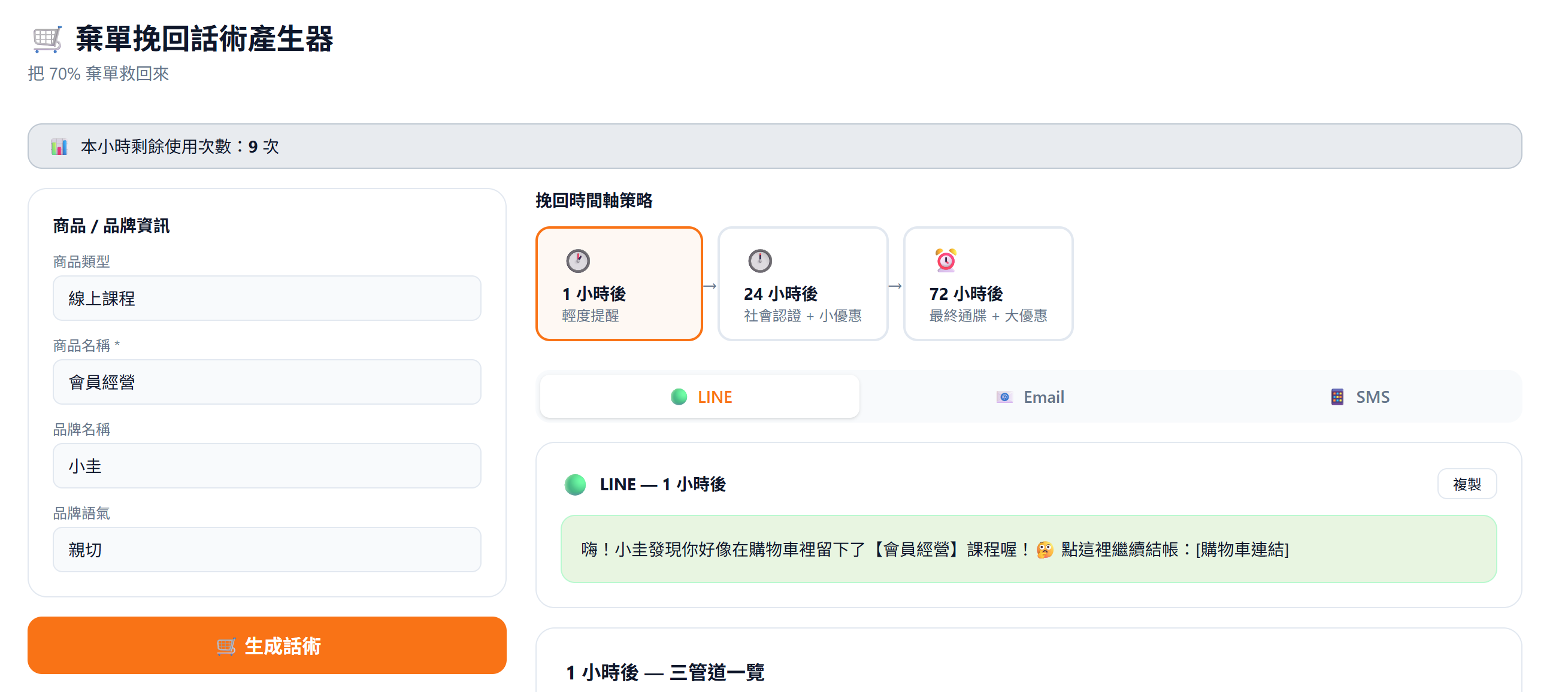Open the 品牌語氣 dropdown showing 親切
This screenshot has width=1568, height=692.
(267, 550)
